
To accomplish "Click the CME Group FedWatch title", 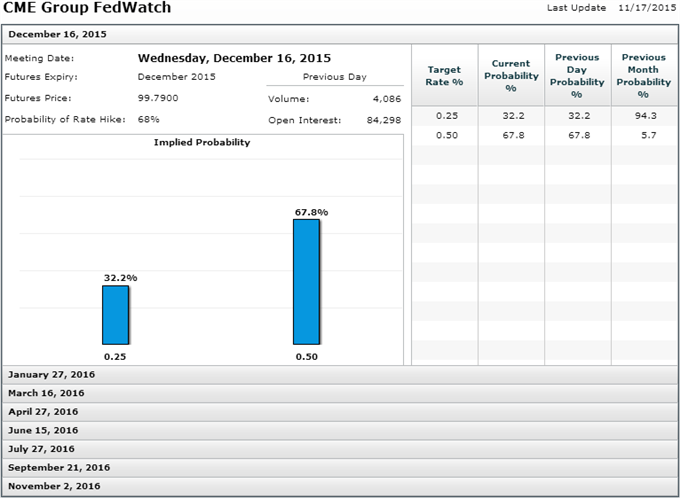I will [x=87, y=7].
